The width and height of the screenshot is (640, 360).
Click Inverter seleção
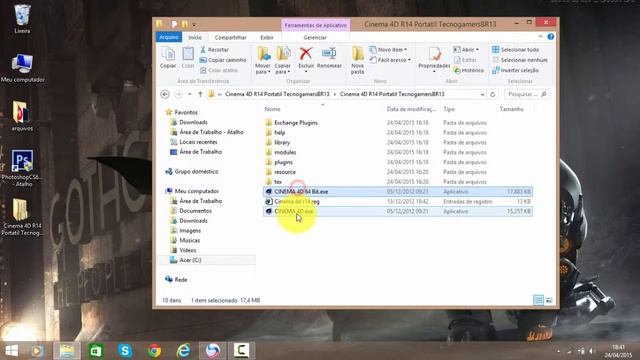coord(515,70)
